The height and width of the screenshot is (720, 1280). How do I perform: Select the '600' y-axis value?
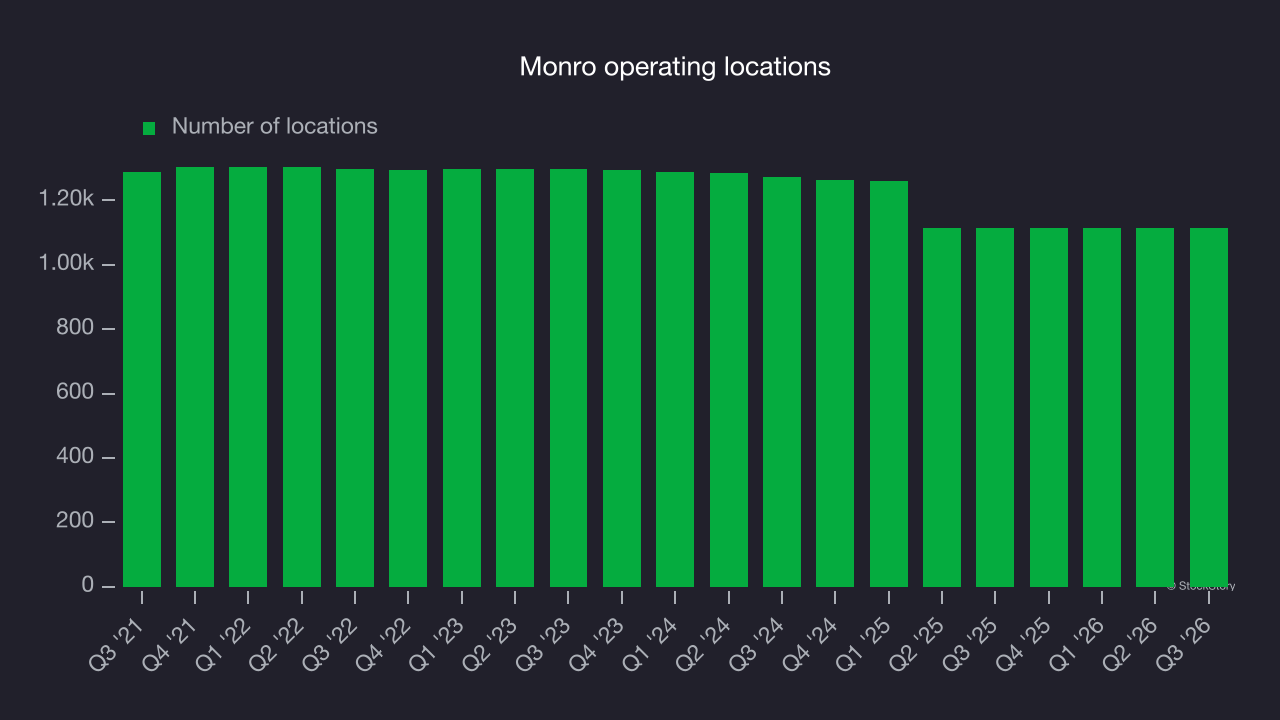[x=75, y=393]
